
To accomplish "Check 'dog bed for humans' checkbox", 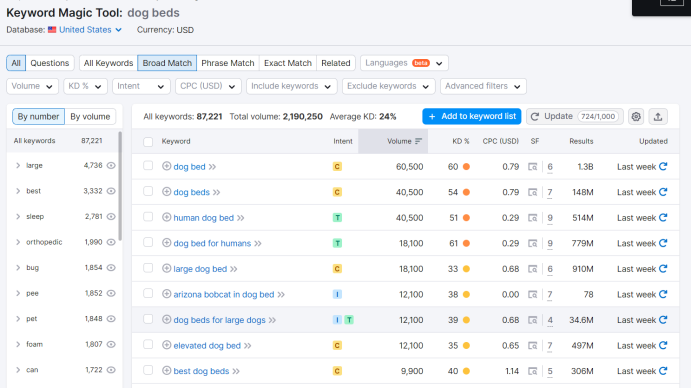I will [148, 243].
